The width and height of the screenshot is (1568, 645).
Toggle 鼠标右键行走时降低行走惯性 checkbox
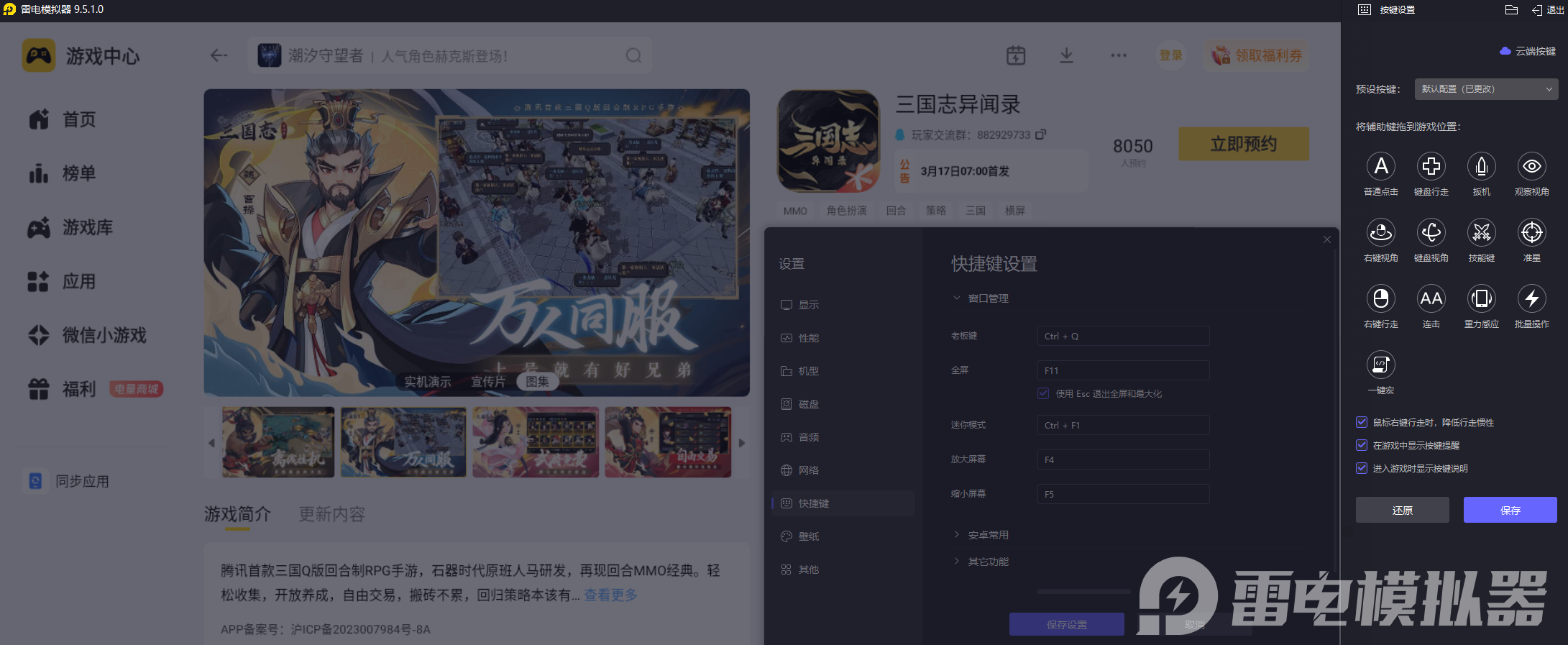coord(1362,422)
